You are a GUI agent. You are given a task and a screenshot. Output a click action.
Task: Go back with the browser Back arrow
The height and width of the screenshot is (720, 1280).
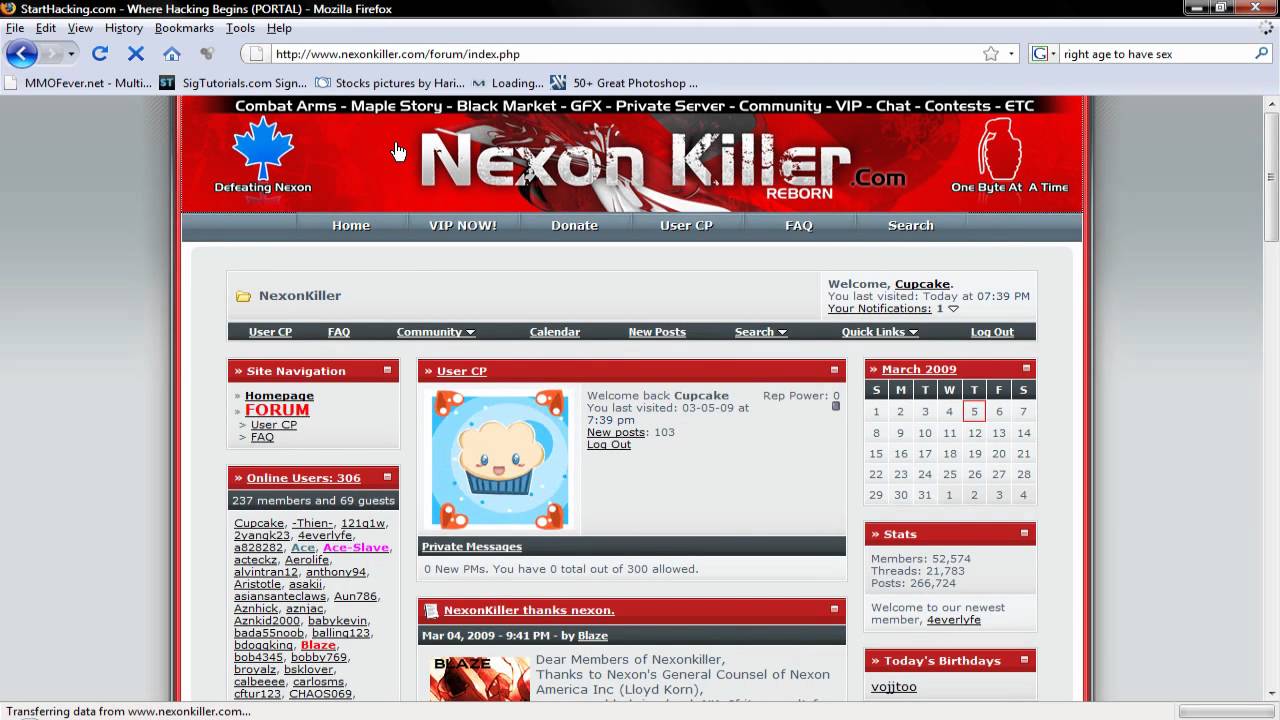point(21,54)
